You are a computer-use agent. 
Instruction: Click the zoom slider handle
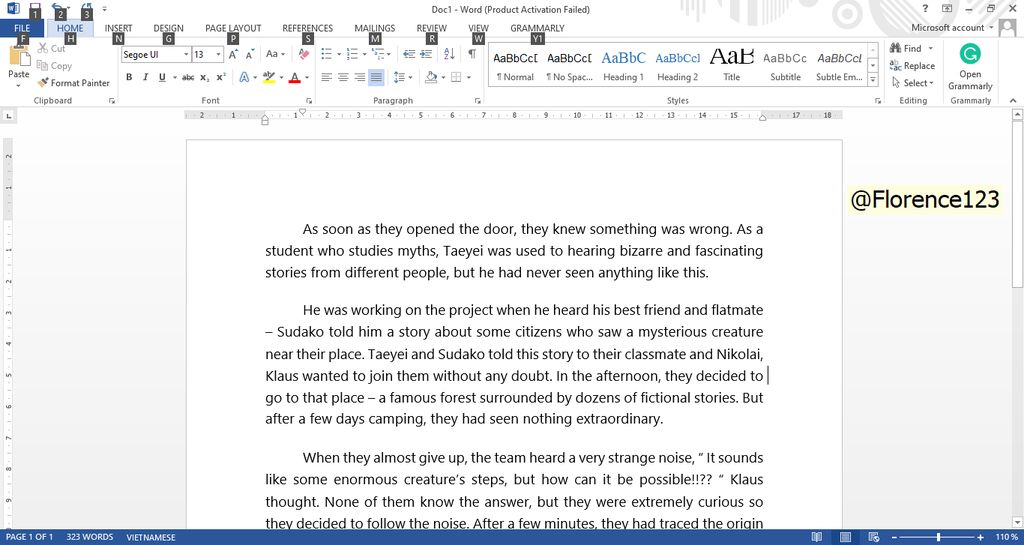(x=938, y=537)
